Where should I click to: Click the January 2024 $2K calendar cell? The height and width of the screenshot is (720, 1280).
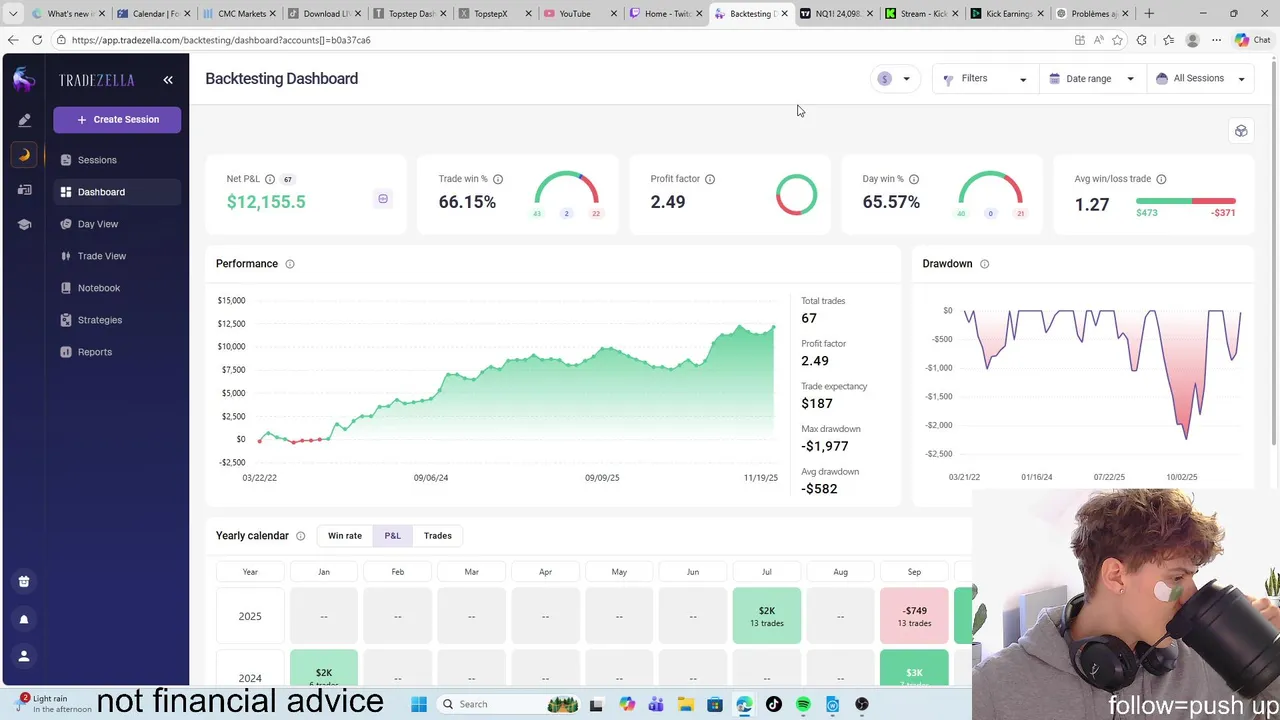[324, 668]
